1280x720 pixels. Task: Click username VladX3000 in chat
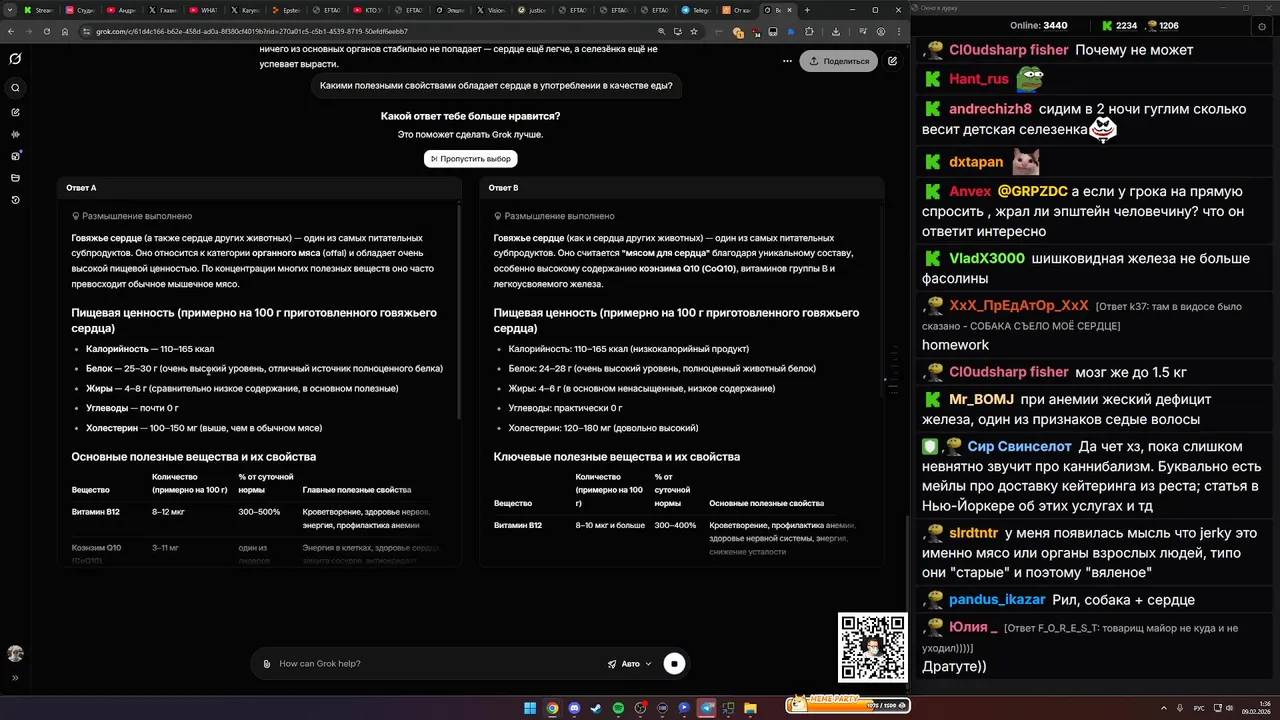987,258
